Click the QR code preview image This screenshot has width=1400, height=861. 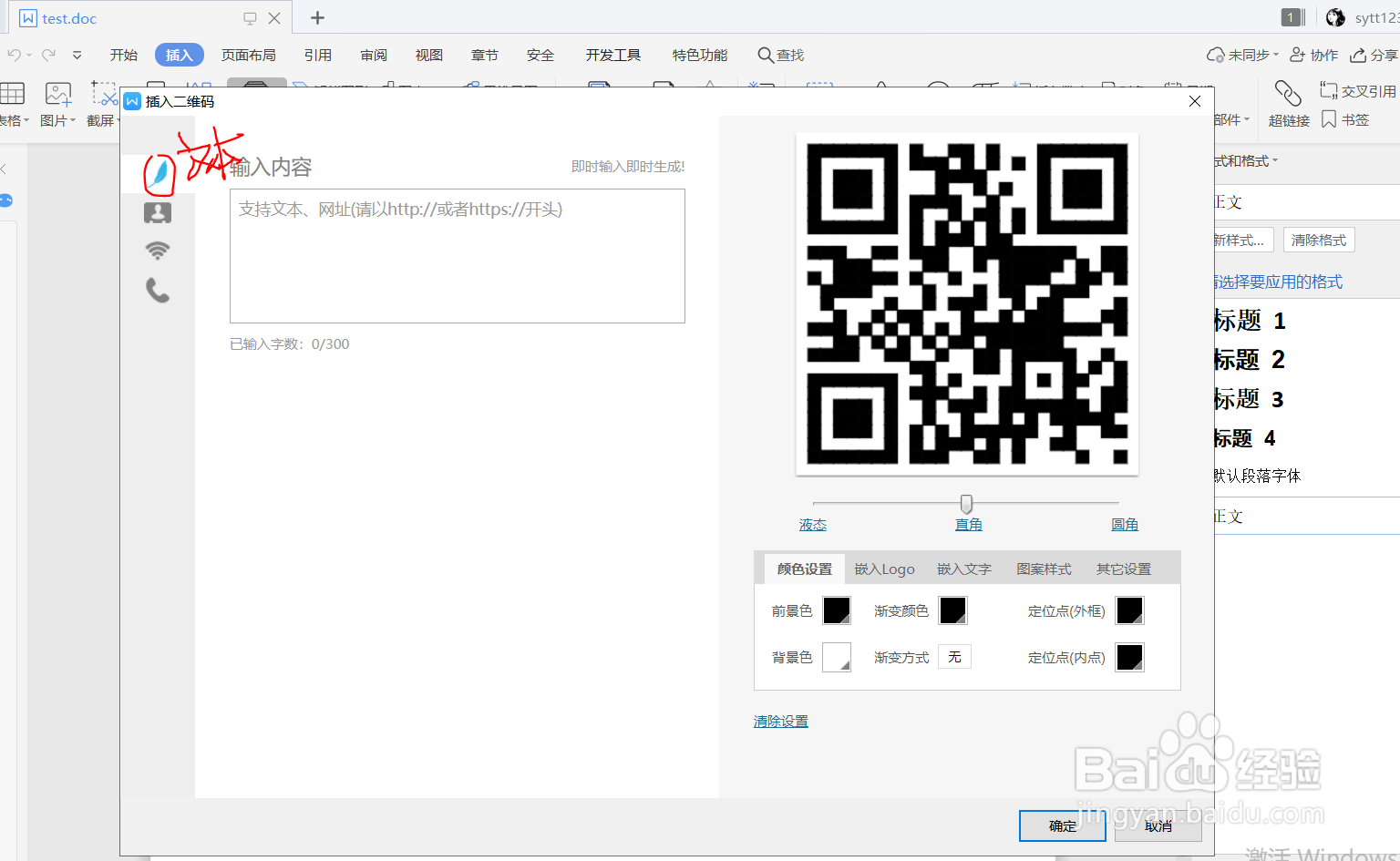967,304
